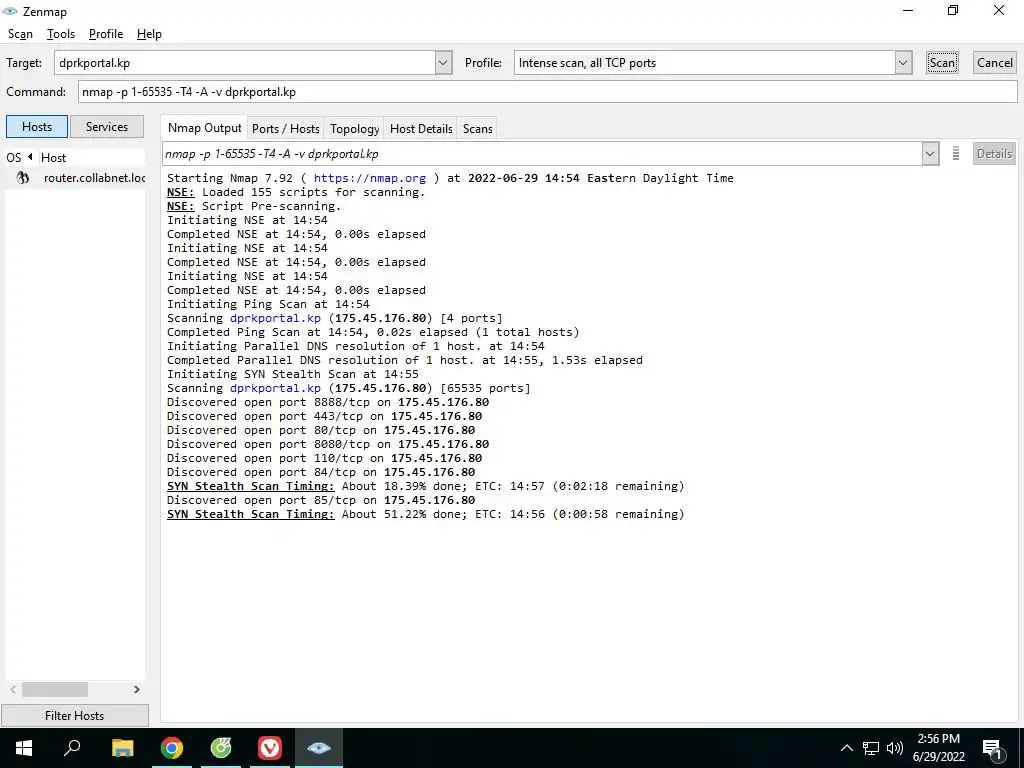Click the '18.39% done' timing line
This screenshot has height=768, width=1024.
(425, 486)
